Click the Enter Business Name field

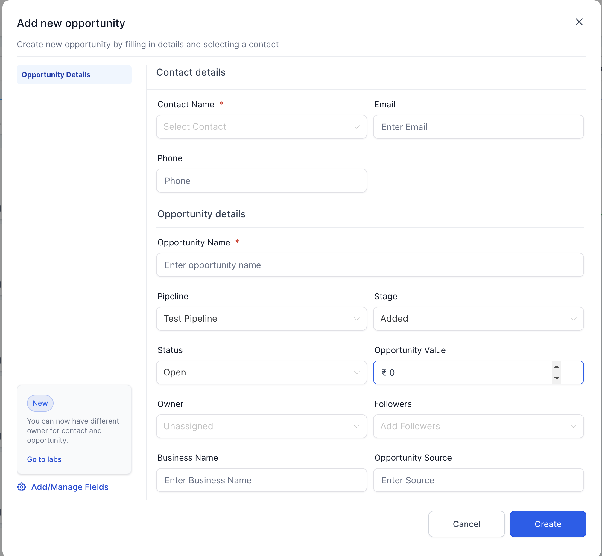(261, 480)
